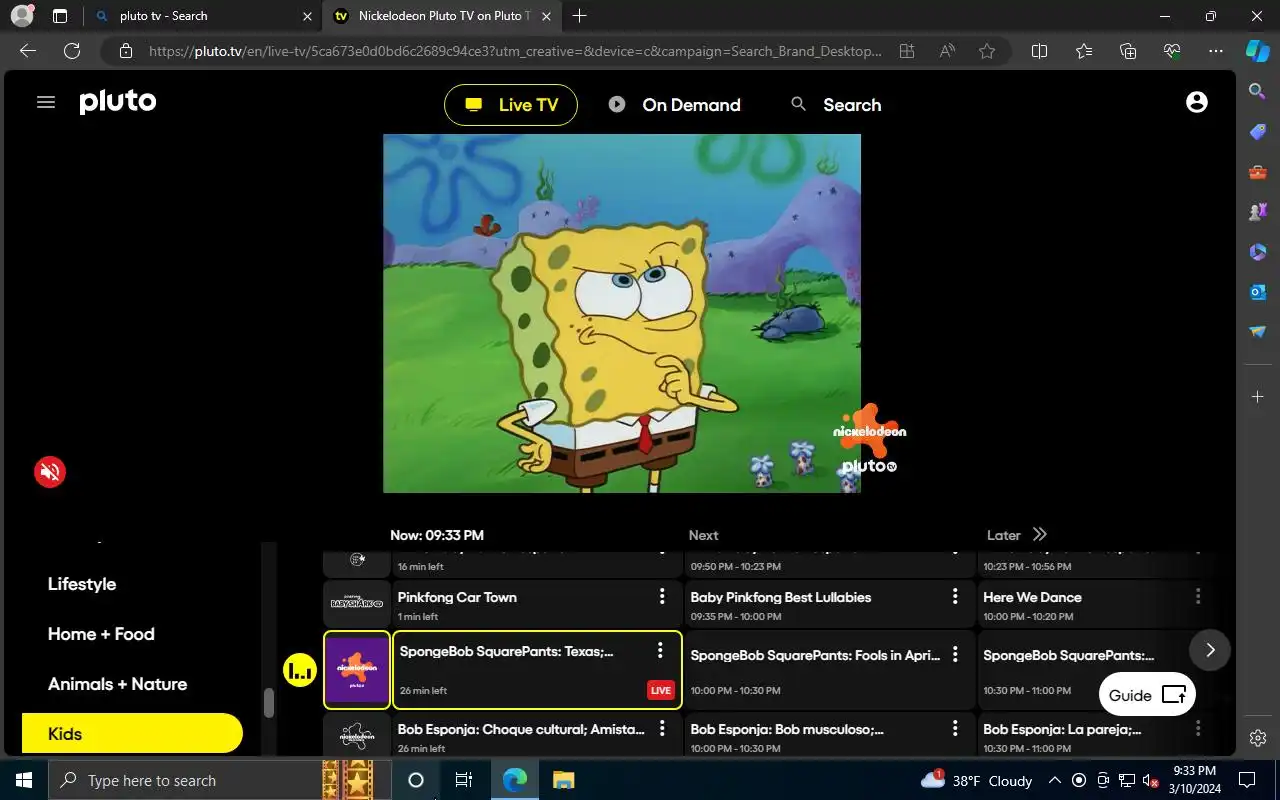Open Edge sidebar search
1280x800 pixels.
[x=1258, y=91]
